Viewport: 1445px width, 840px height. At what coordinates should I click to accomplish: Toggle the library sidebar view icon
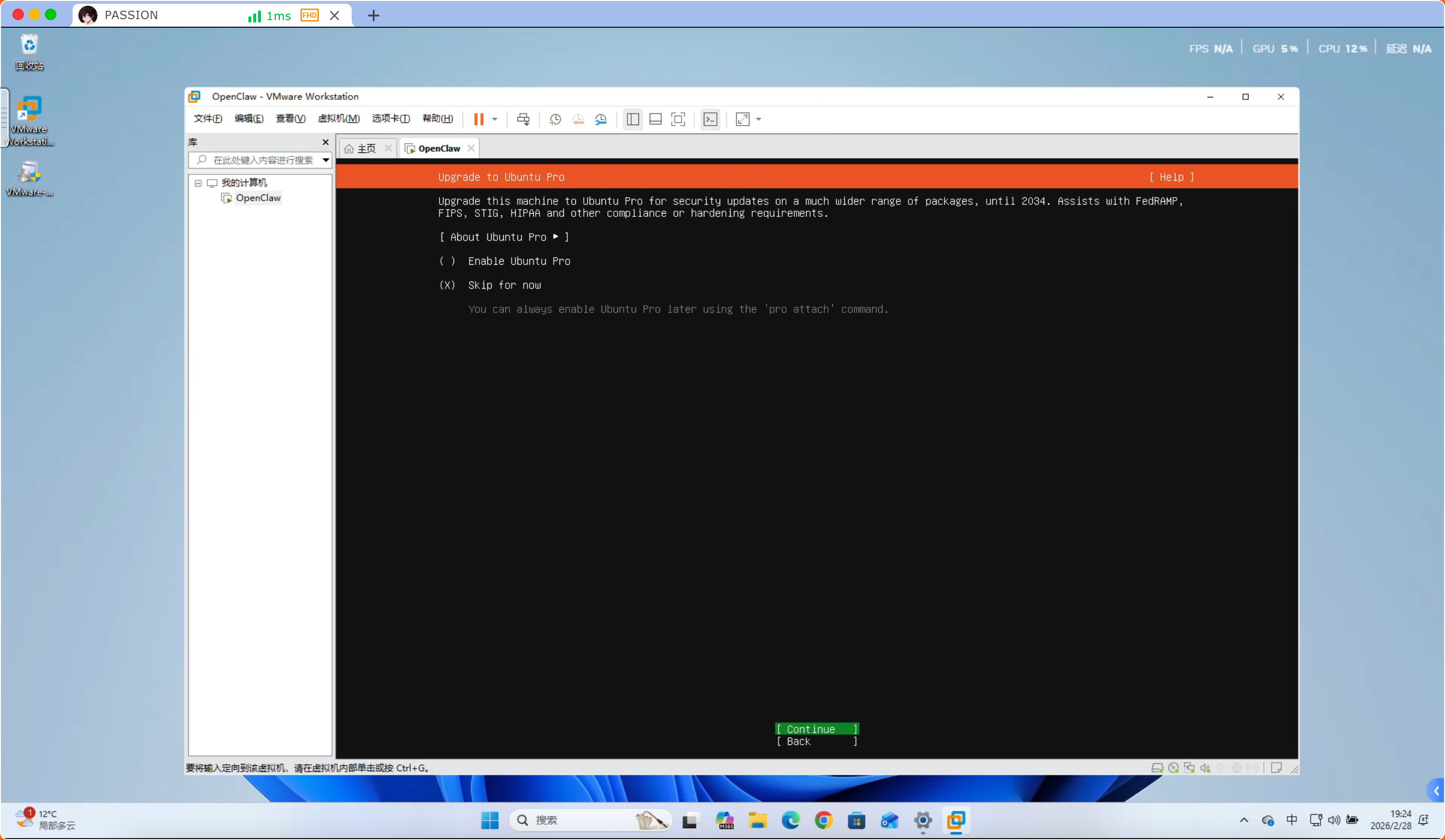[x=633, y=119]
